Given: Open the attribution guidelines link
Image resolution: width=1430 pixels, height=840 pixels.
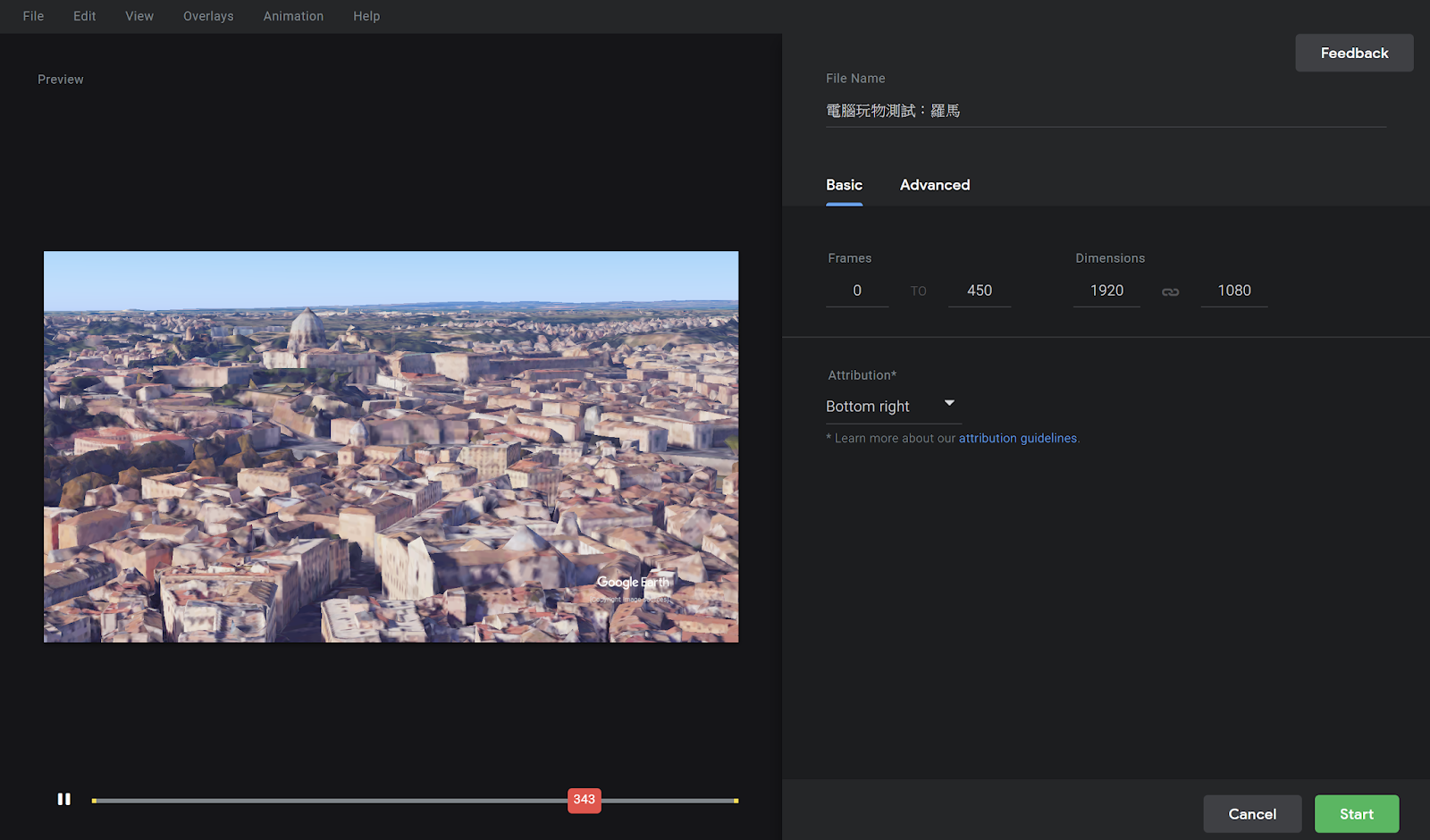Looking at the screenshot, I should pyautogui.click(x=1018, y=438).
